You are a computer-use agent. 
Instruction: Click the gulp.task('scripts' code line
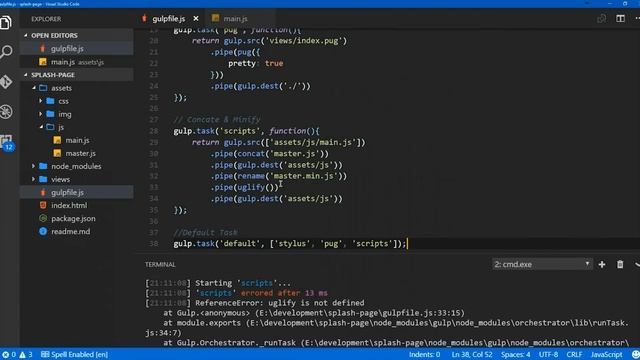[x=246, y=131]
